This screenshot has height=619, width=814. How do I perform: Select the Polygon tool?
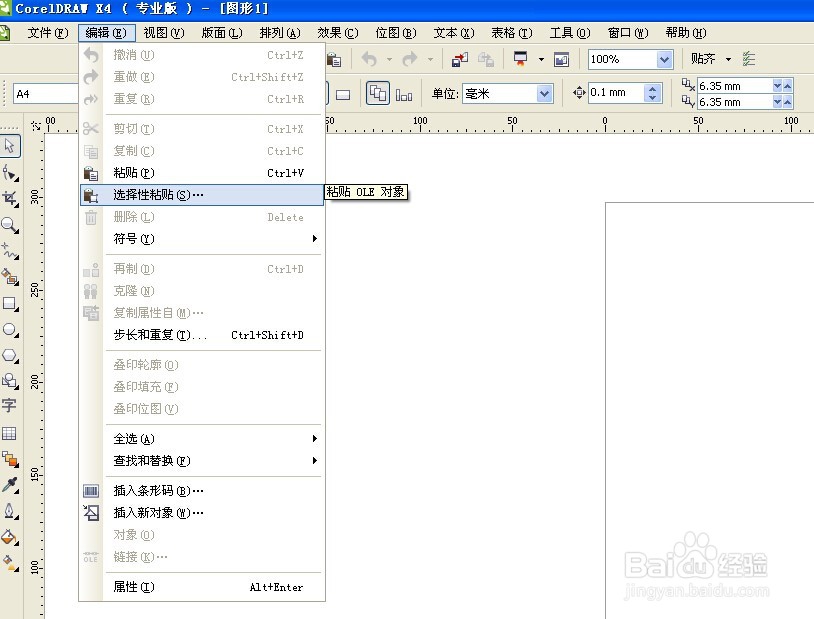(x=10, y=355)
